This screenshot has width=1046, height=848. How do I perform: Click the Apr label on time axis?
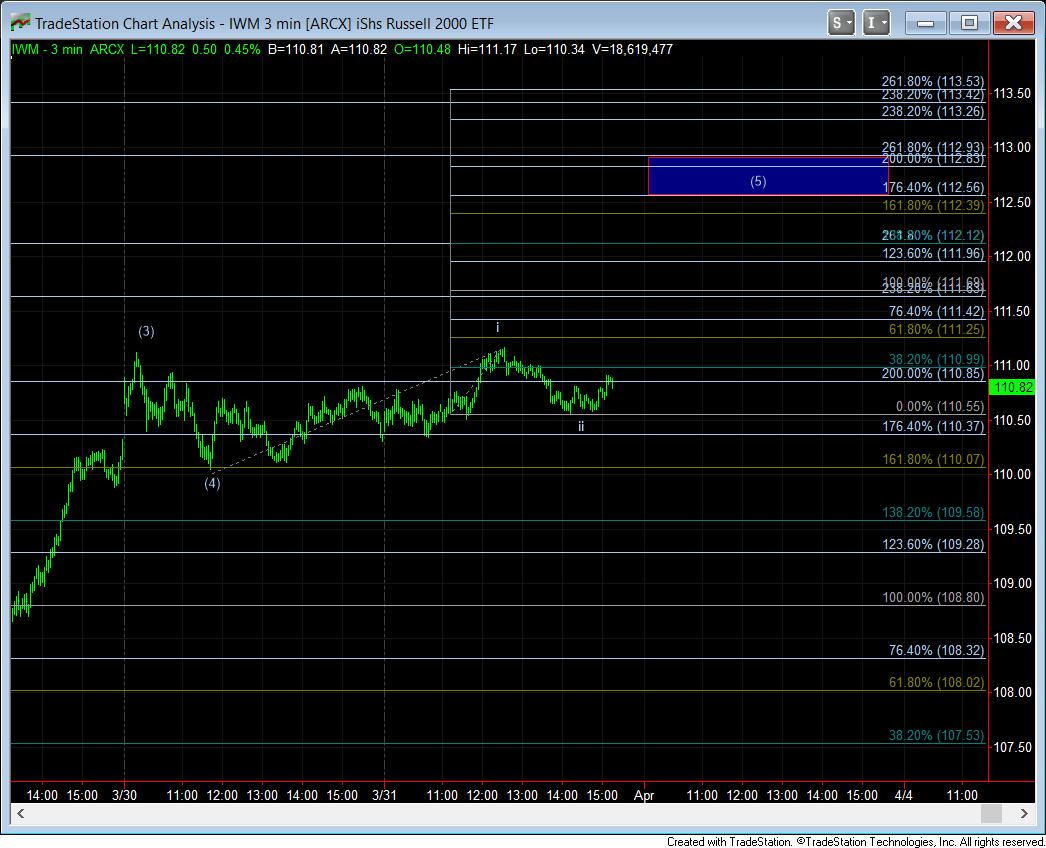(x=644, y=795)
